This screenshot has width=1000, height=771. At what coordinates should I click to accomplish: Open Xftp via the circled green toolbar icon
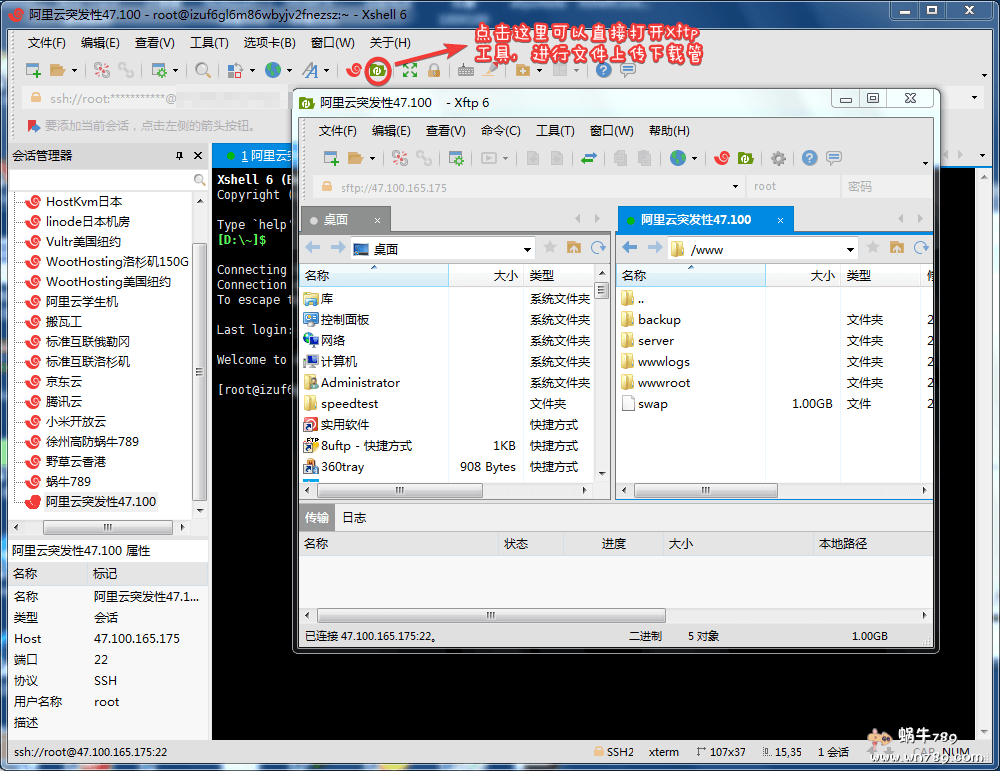379,70
